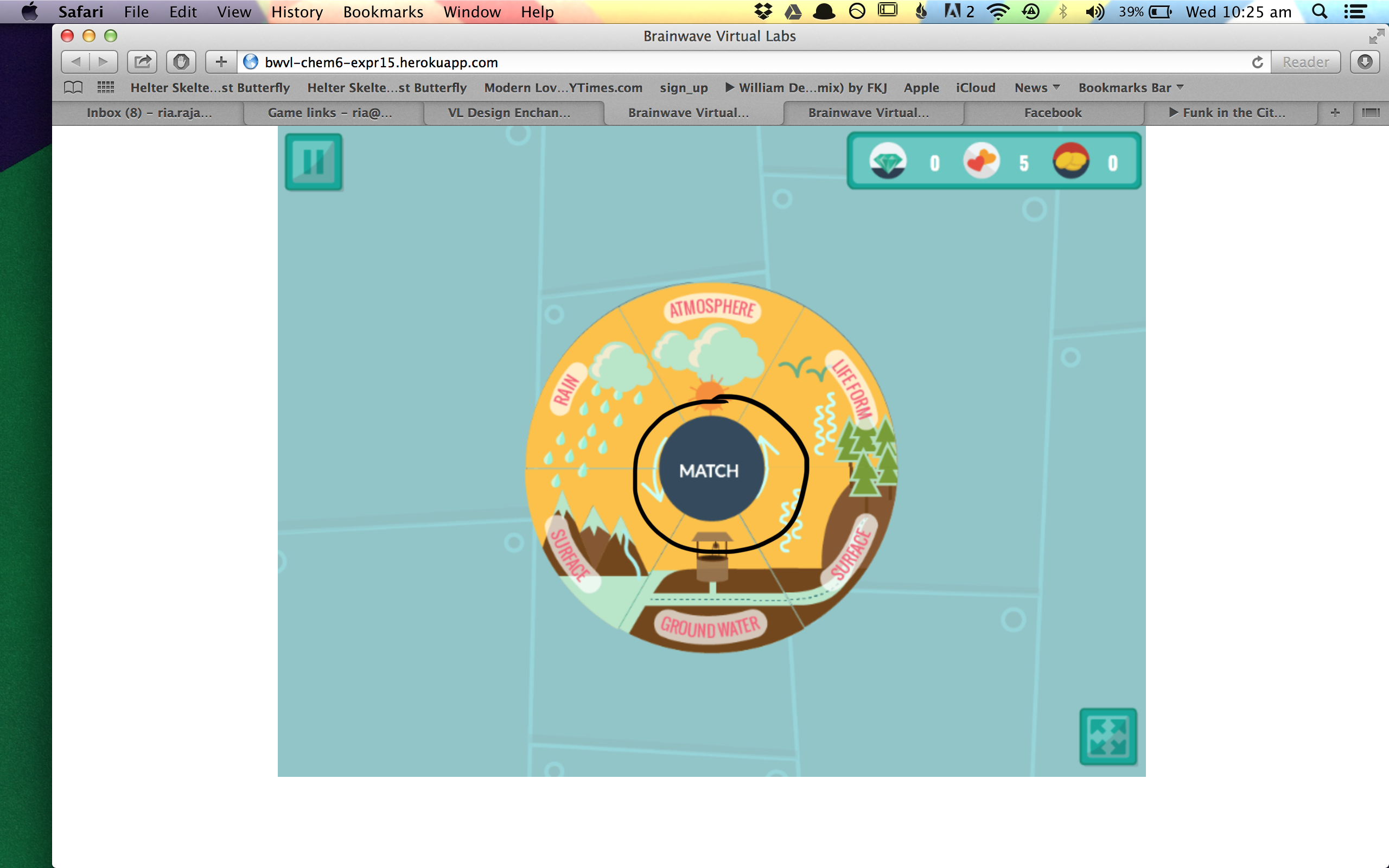Select the GROUND WATER label on the wheel
This screenshot has width=1389, height=868.
(710, 627)
